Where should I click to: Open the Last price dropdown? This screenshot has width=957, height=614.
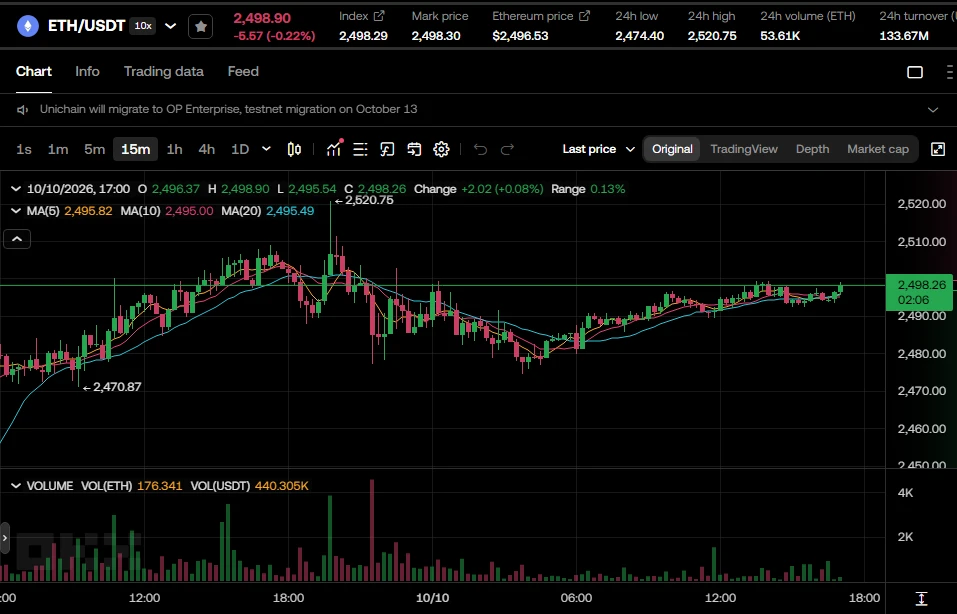[x=599, y=150]
